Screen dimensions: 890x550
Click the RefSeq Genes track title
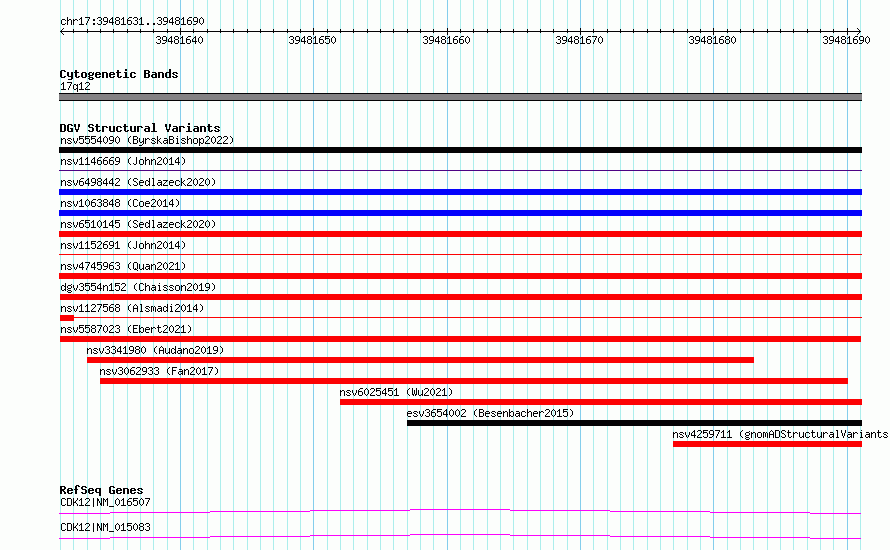click(x=101, y=490)
